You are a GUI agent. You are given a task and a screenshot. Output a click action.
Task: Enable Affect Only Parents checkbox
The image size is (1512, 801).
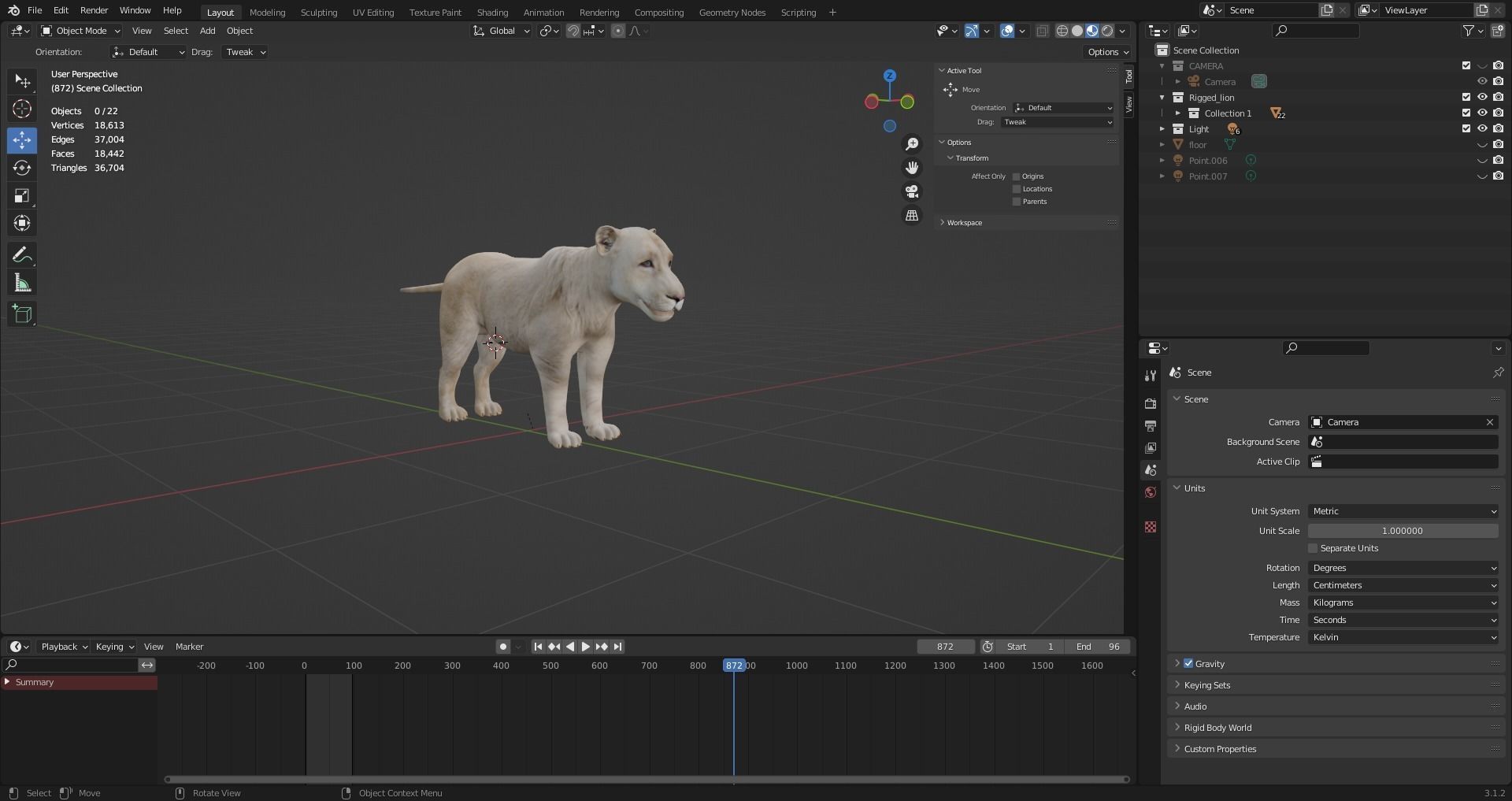tap(1017, 202)
